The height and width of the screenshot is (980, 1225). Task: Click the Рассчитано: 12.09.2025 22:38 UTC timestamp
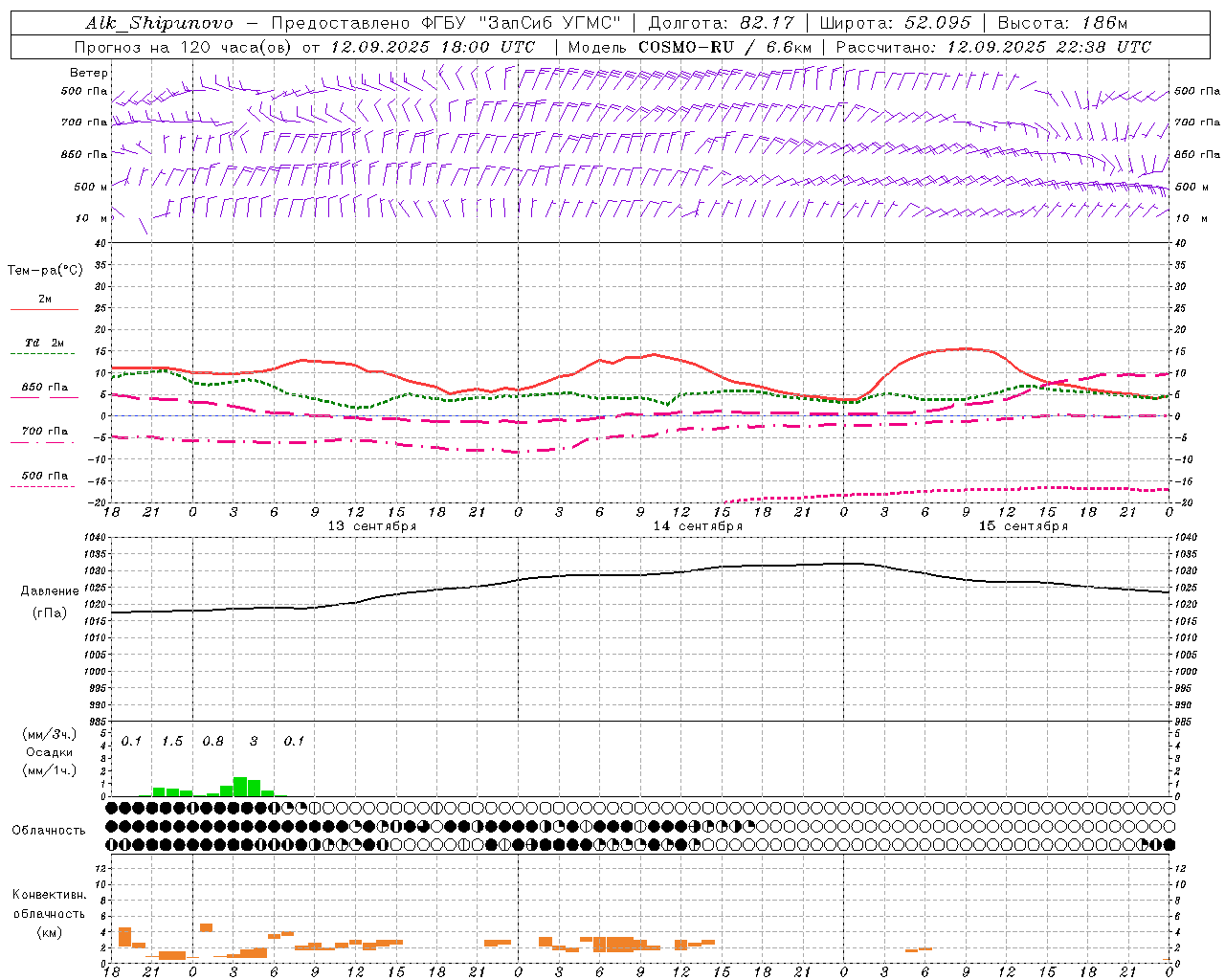pyautogui.click(x=993, y=47)
